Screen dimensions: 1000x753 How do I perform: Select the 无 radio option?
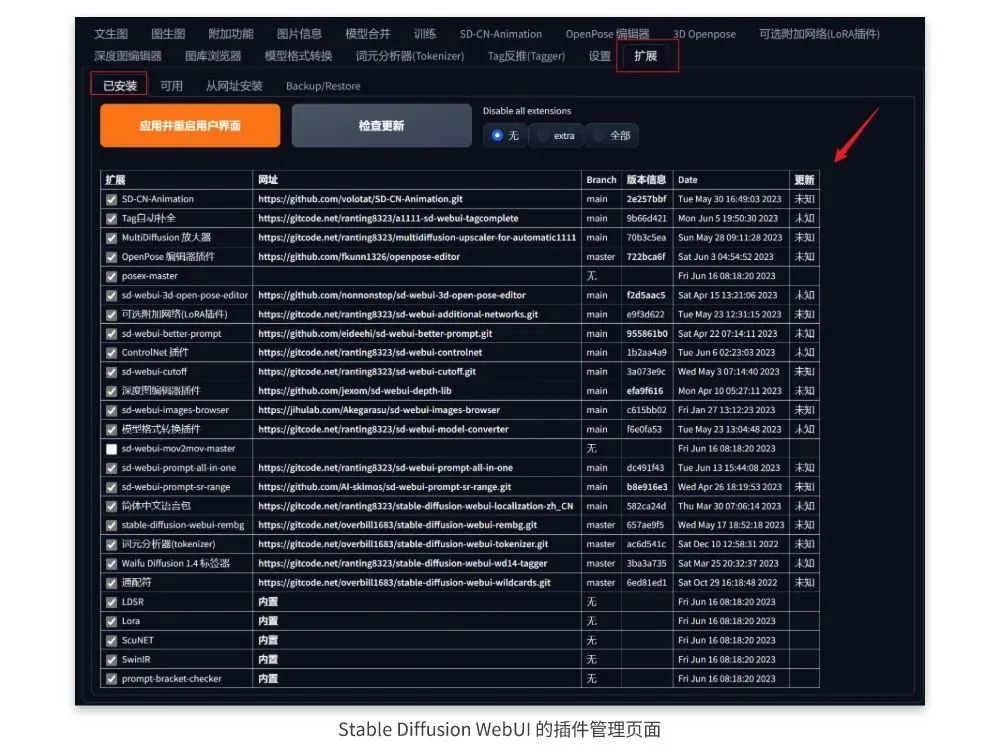pyautogui.click(x=498, y=136)
